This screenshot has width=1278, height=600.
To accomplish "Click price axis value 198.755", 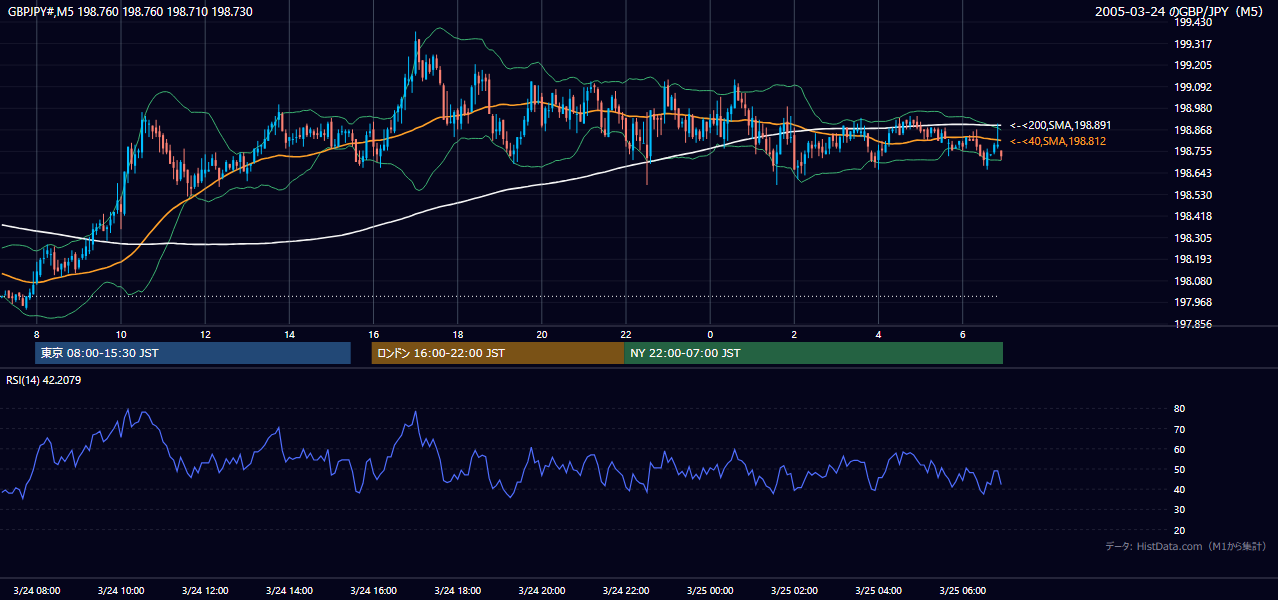I will [1192, 151].
